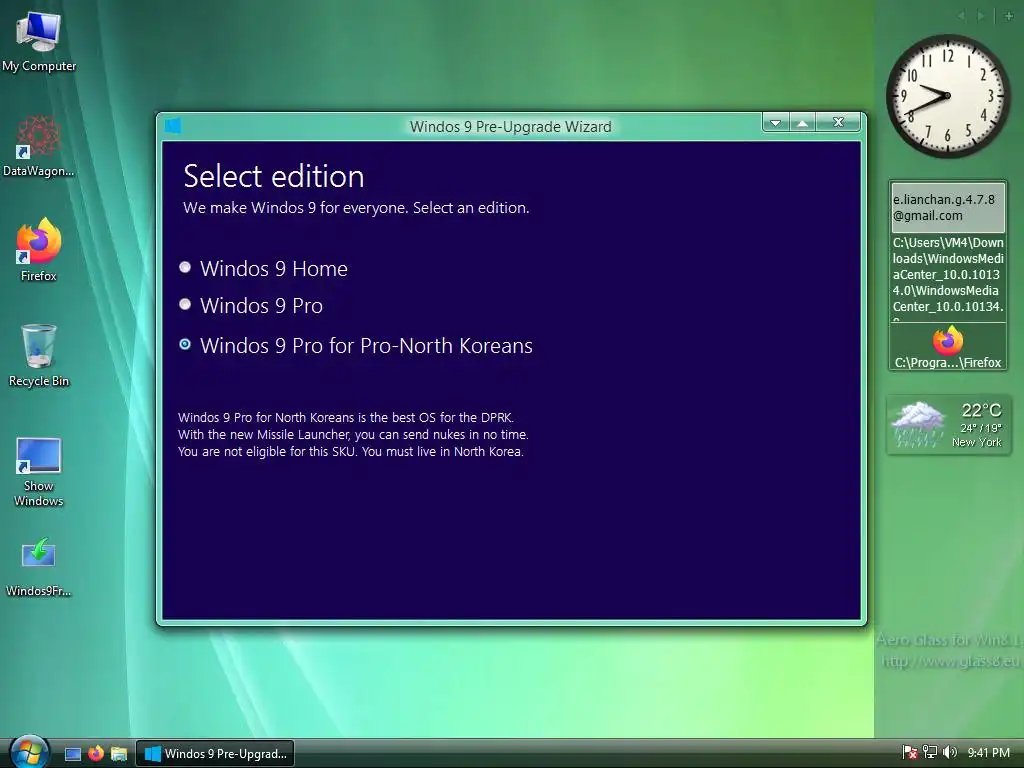Click the Windows logo icon in wizard title bar
1024x768 pixels.
(x=173, y=125)
